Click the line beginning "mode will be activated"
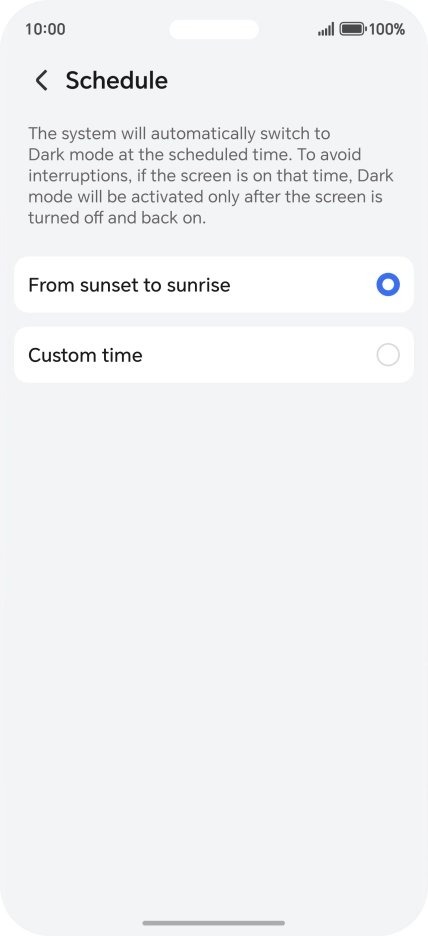This screenshot has height=936, width=428. 205,197
